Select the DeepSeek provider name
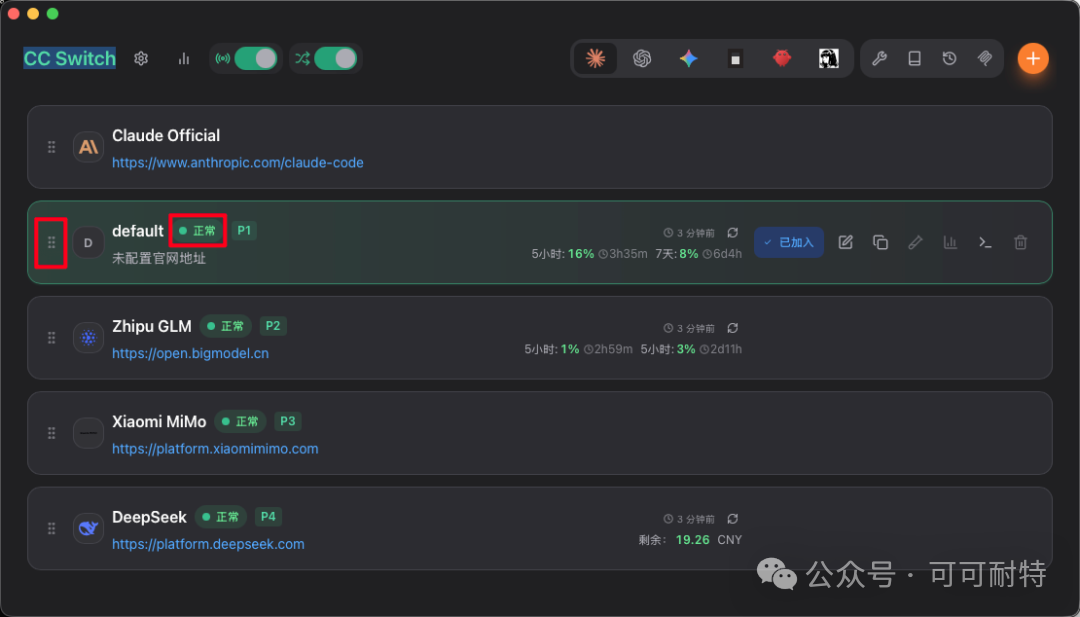This screenshot has width=1080, height=617. point(149,516)
